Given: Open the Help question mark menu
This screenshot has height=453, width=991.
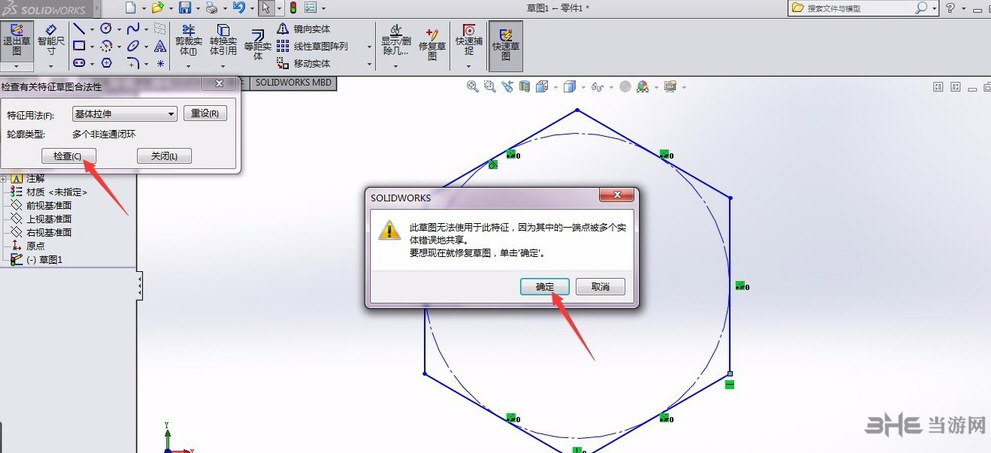Looking at the screenshot, I should pyautogui.click(x=950, y=8).
